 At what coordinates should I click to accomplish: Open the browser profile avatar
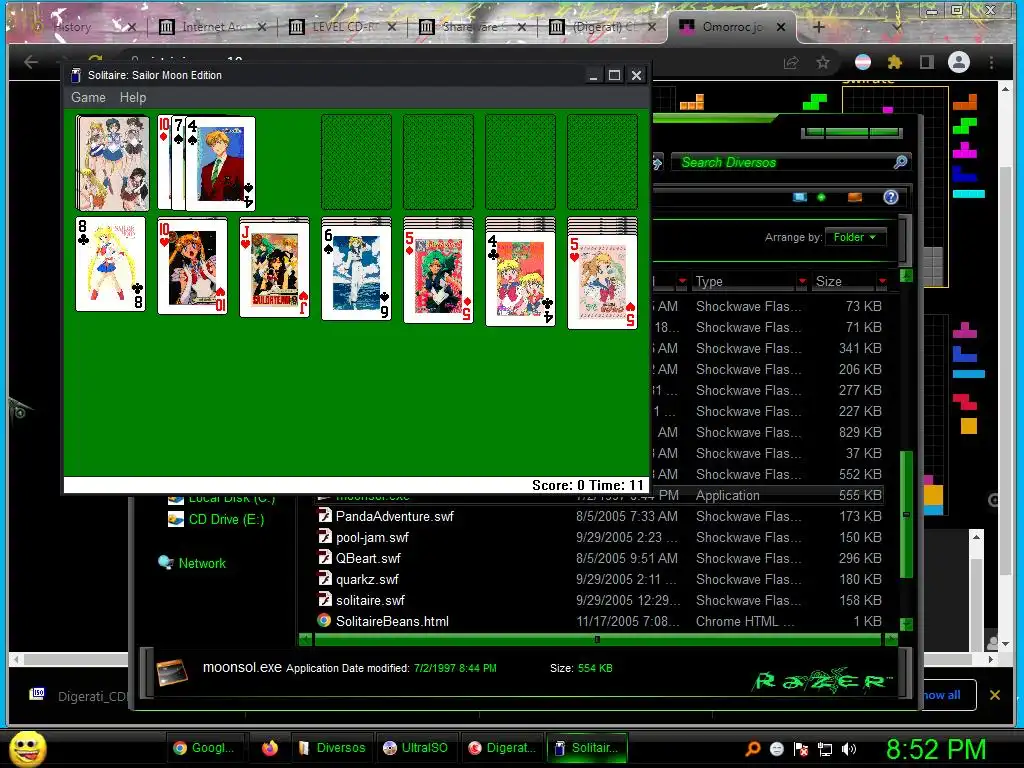[x=959, y=63]
